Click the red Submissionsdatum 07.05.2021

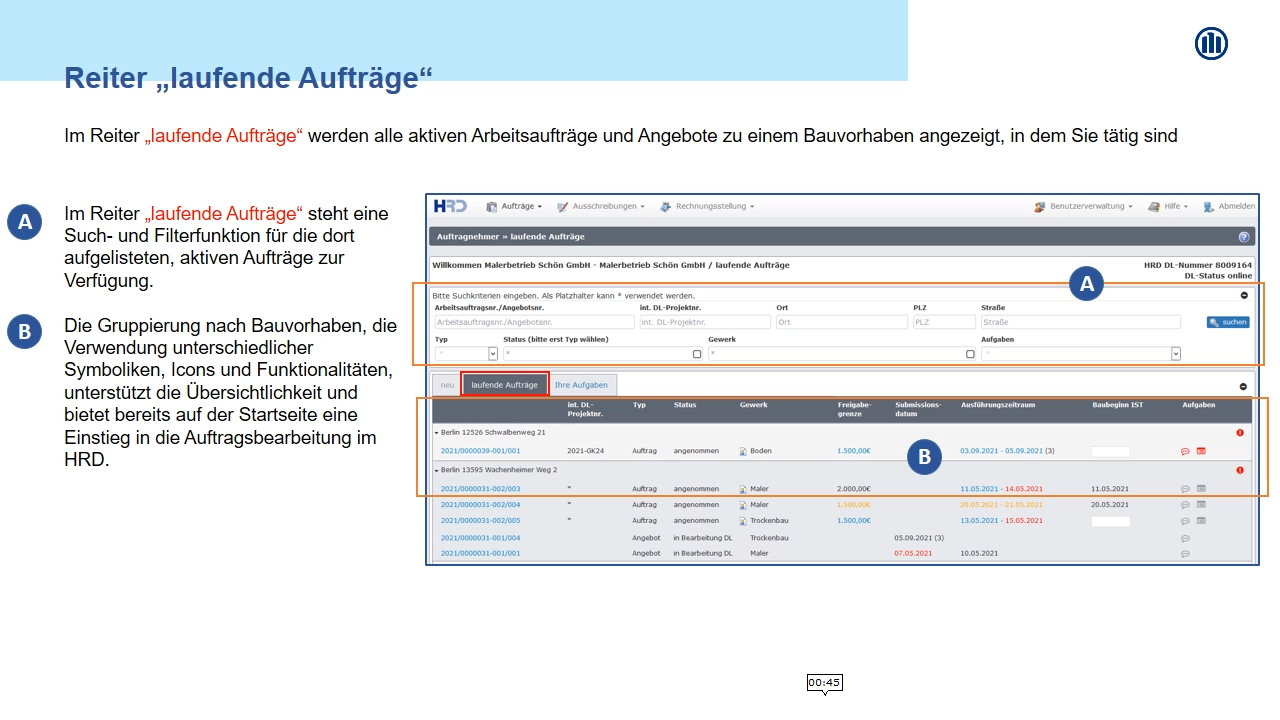click(913, 553)
